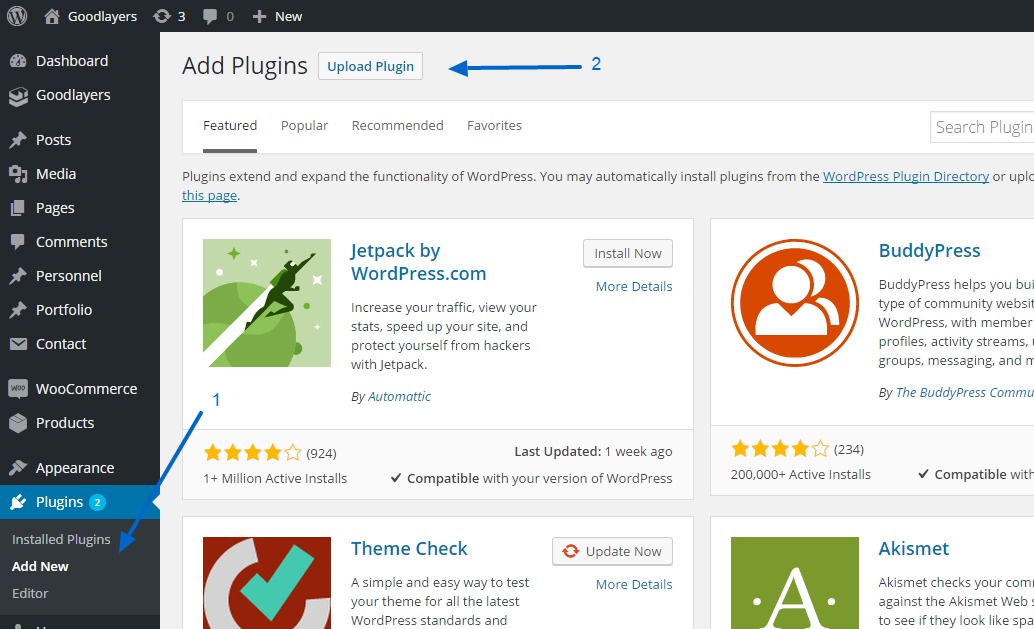Open the Appearance paintbrush icon
Image resolution: width=1034 pixels, height=629 pixels.
tap(17, 468)
